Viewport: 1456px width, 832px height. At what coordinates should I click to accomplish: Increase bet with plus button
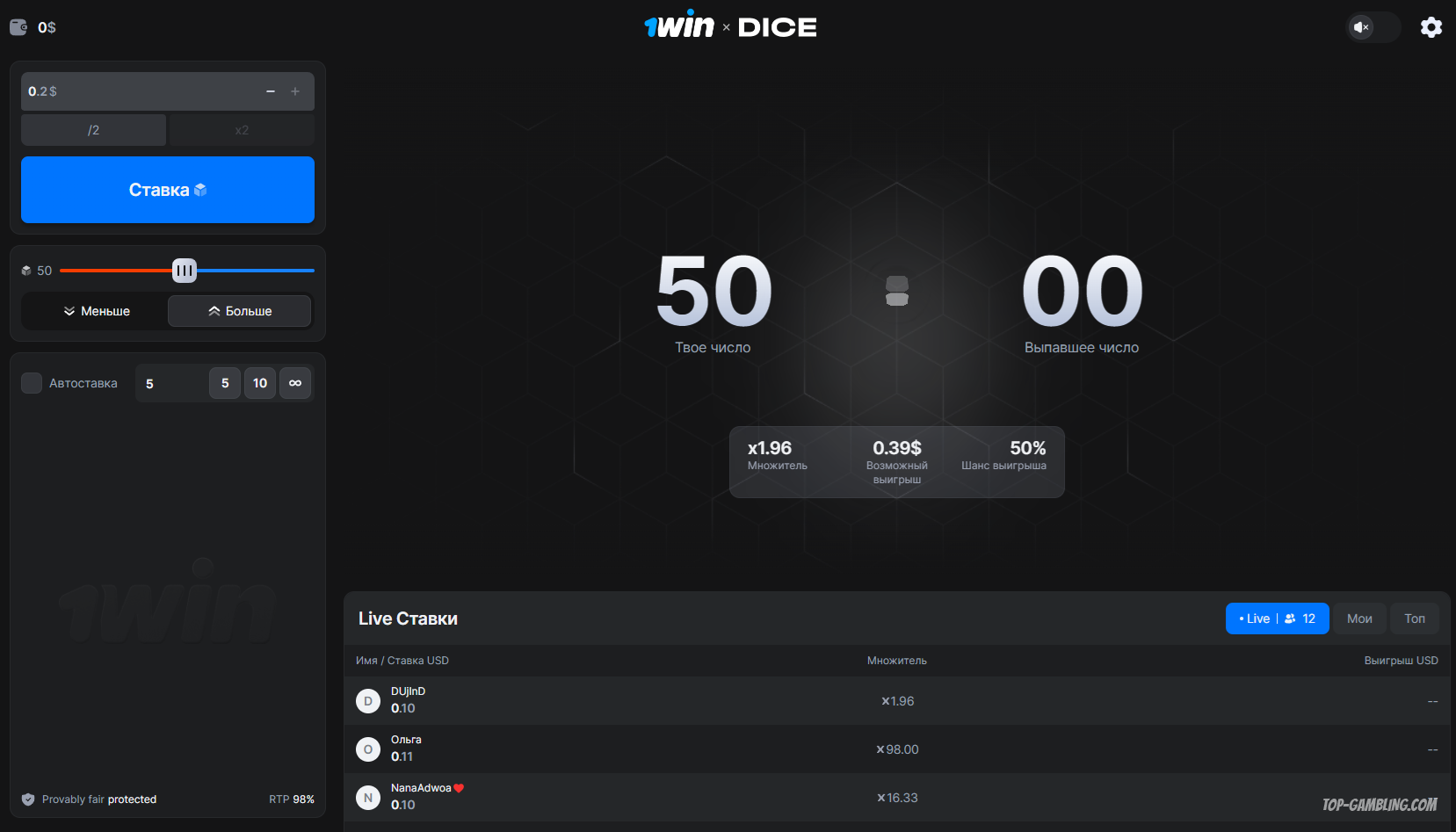coord(295,91)
